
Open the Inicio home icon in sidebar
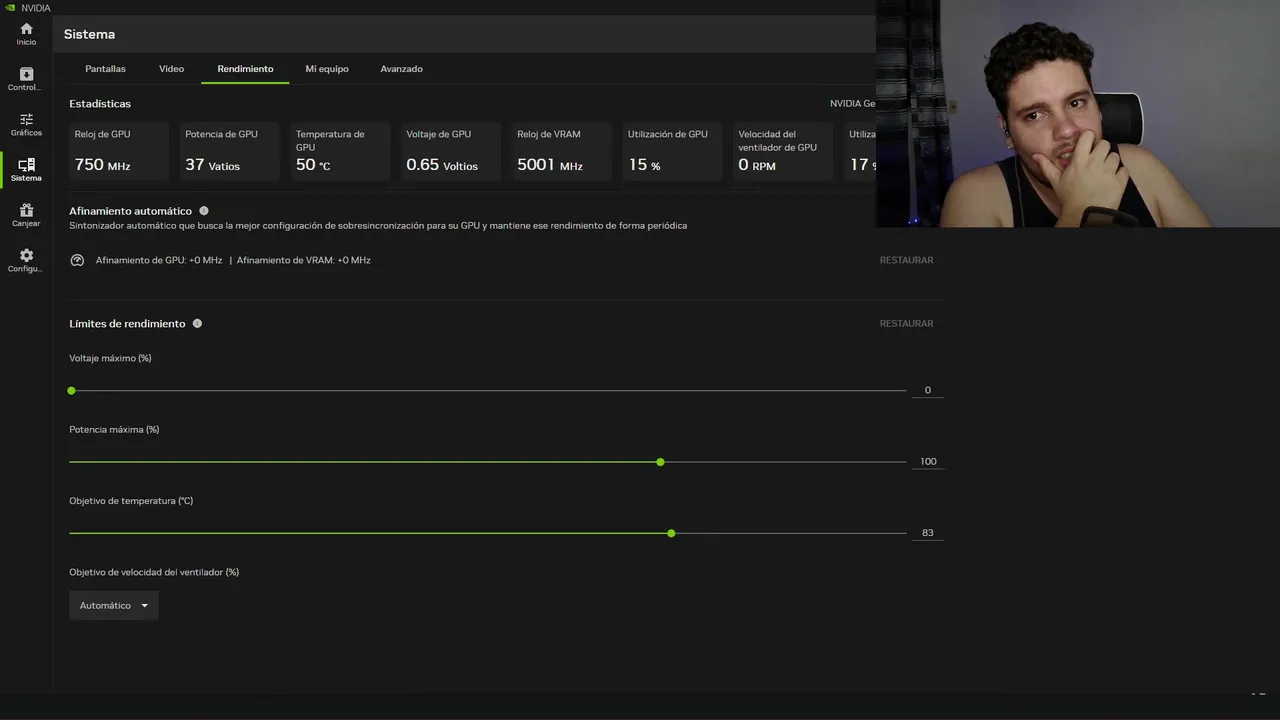coord(26,29)
